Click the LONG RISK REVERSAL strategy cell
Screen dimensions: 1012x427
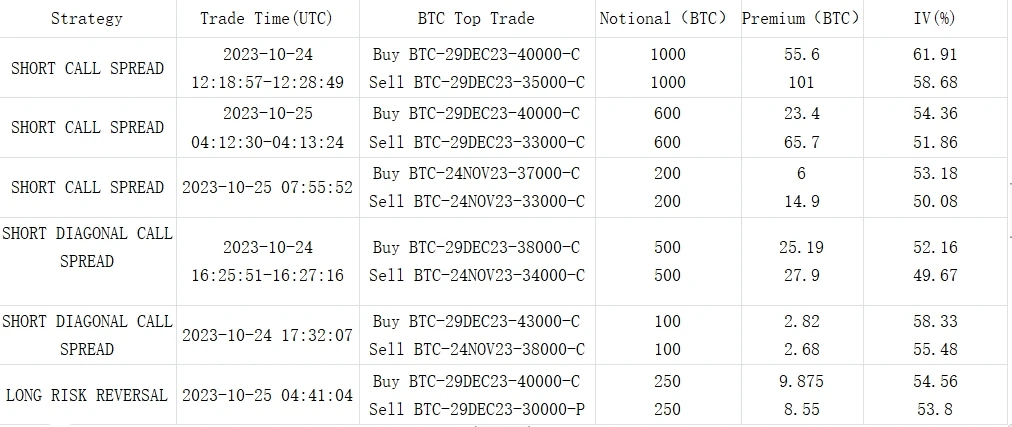[x=87, y=395]
